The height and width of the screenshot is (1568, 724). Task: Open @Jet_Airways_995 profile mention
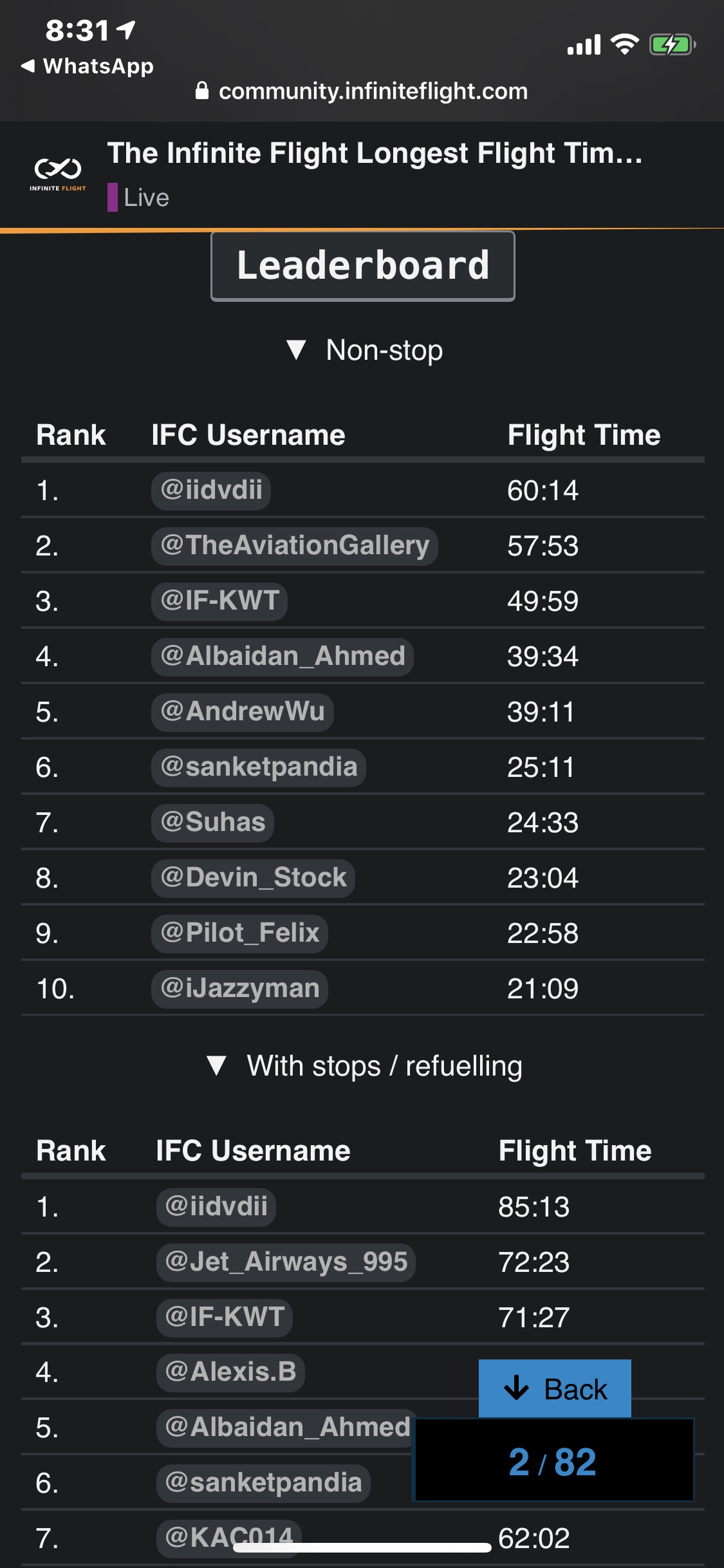[x=286, y=1262]
